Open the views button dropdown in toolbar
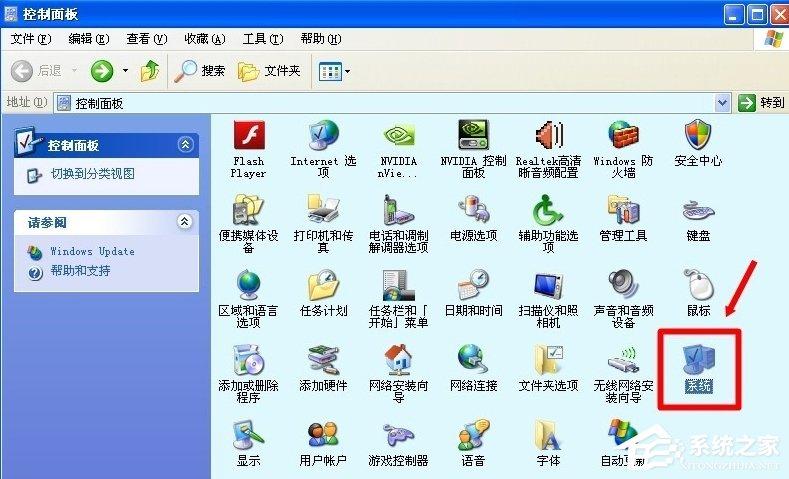Viewport: 789px width, 479px height. coord(347,71)
